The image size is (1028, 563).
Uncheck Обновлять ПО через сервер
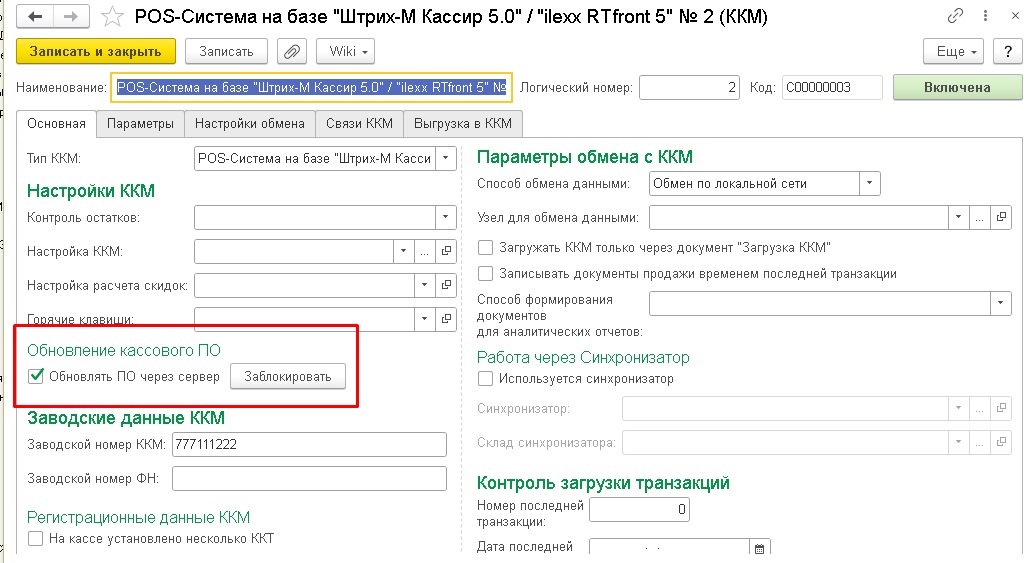pyautogui.click(x=35, y=376)
